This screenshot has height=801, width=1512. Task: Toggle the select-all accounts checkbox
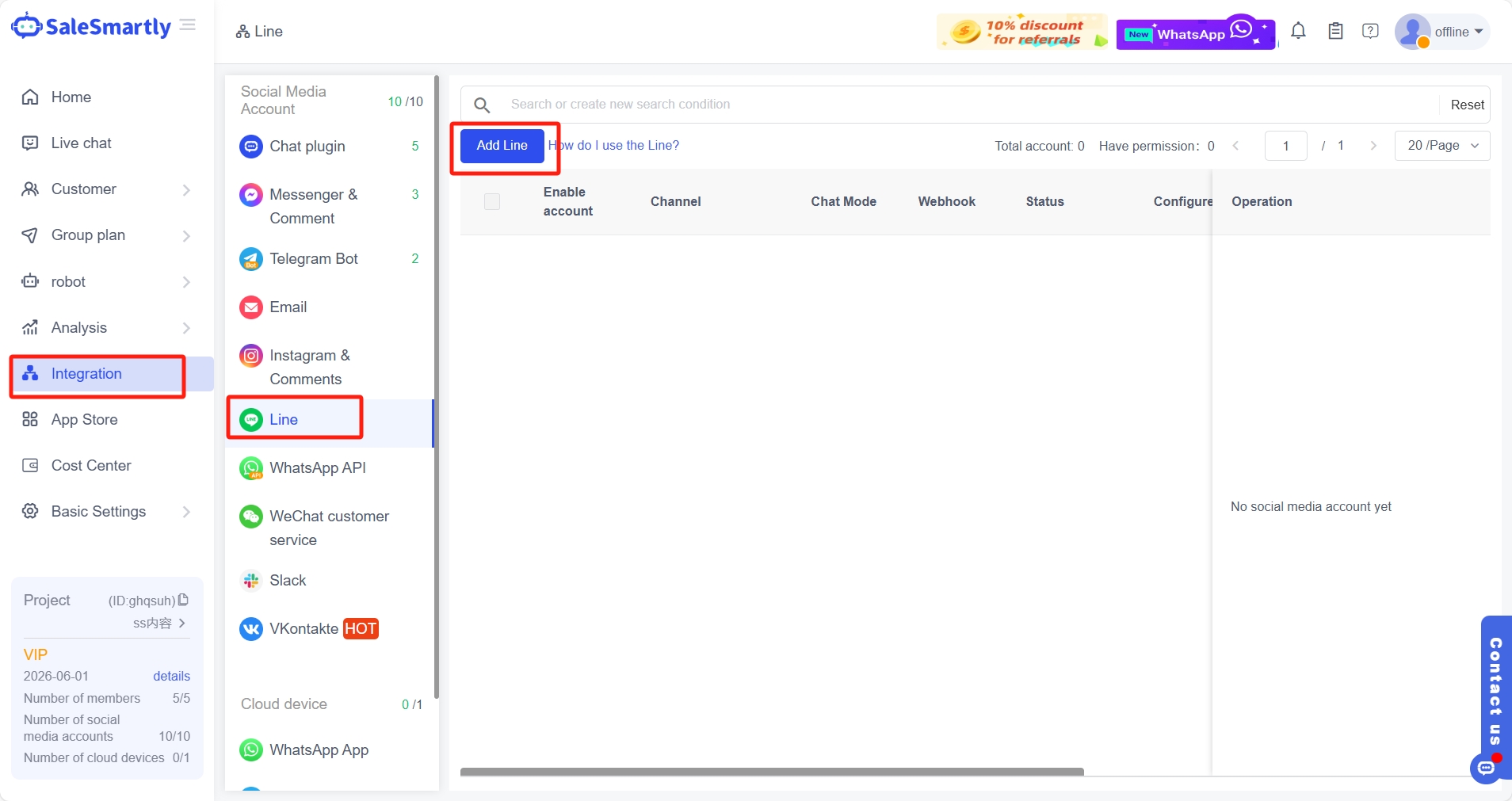(x=491, y=201)
